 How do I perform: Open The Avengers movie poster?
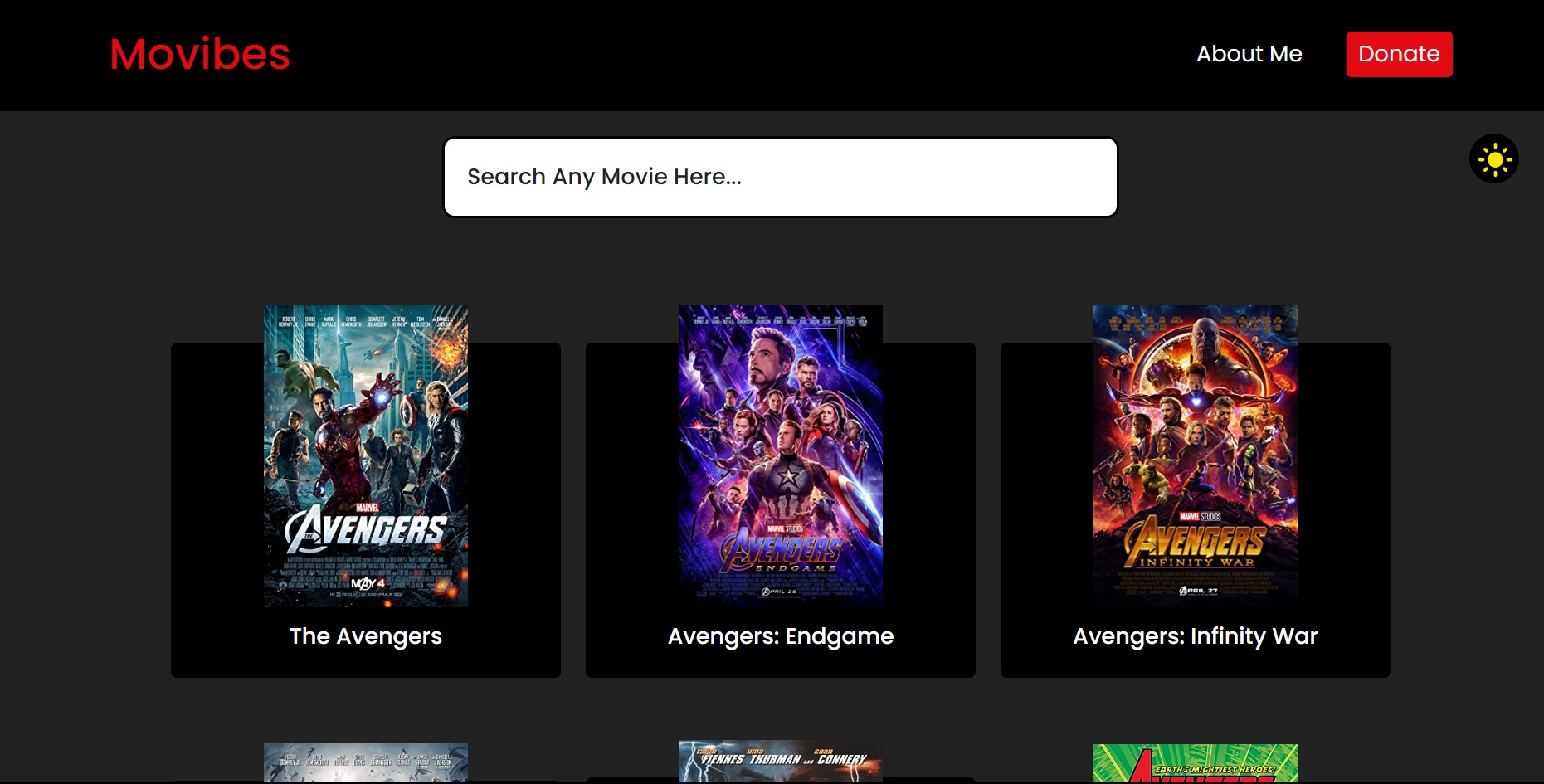pos(366,456)
